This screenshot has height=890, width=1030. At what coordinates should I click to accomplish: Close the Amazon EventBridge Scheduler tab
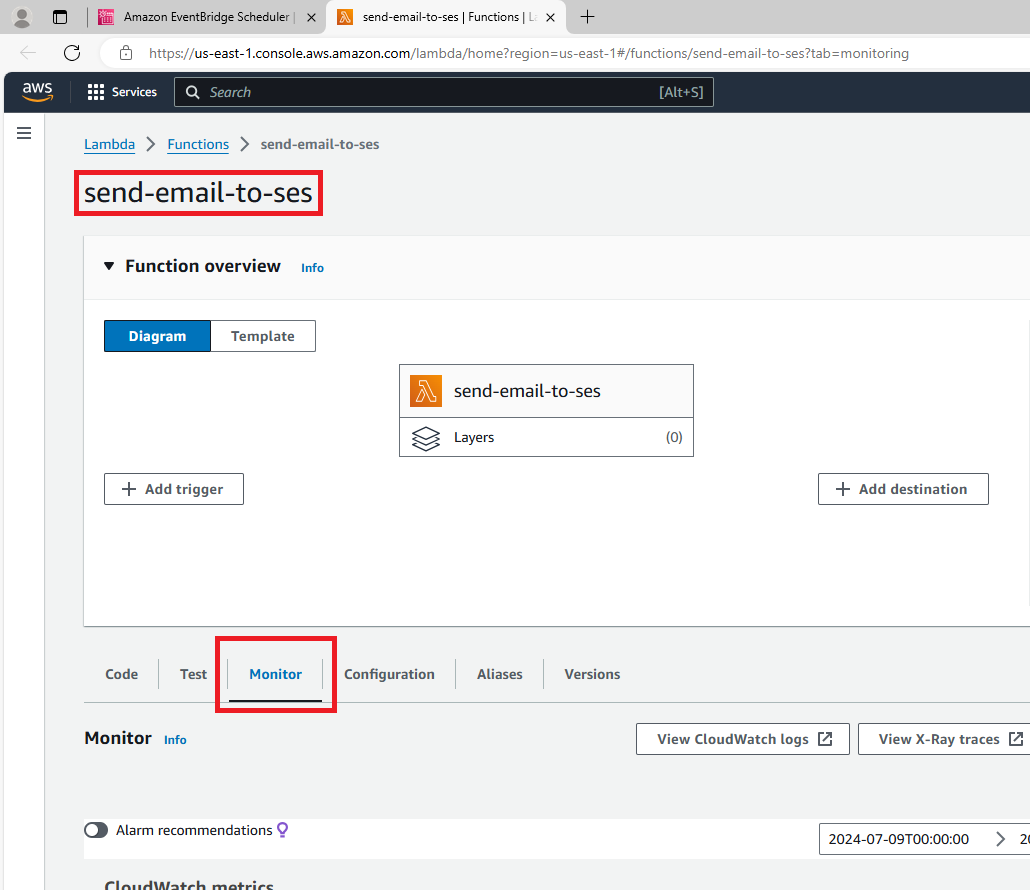coord(311,18)
